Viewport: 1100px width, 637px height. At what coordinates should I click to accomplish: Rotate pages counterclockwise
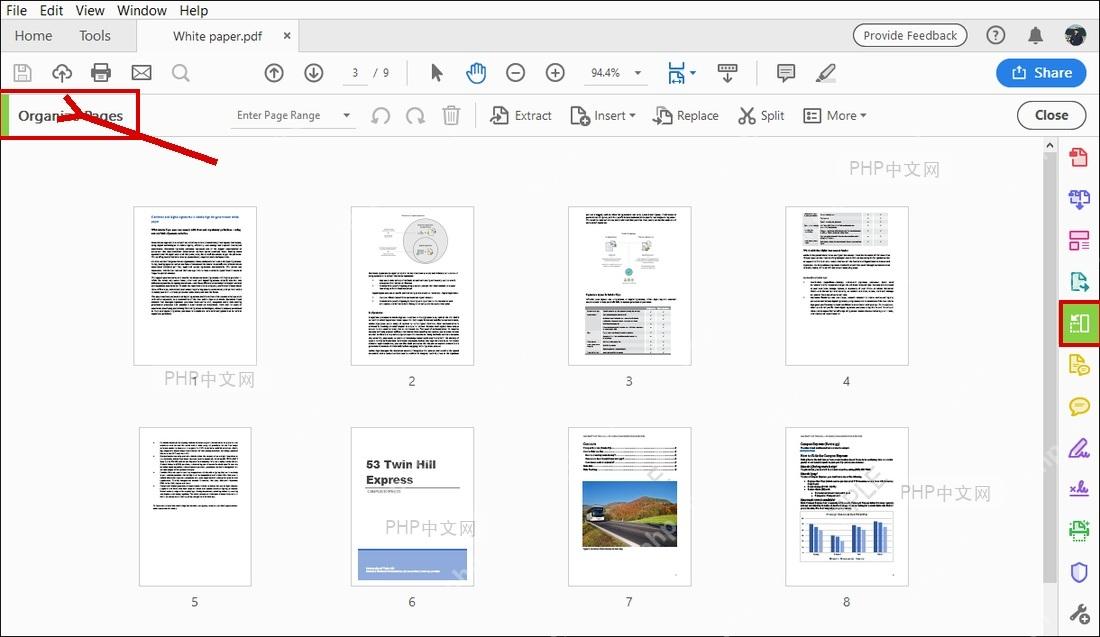(380, 116)
